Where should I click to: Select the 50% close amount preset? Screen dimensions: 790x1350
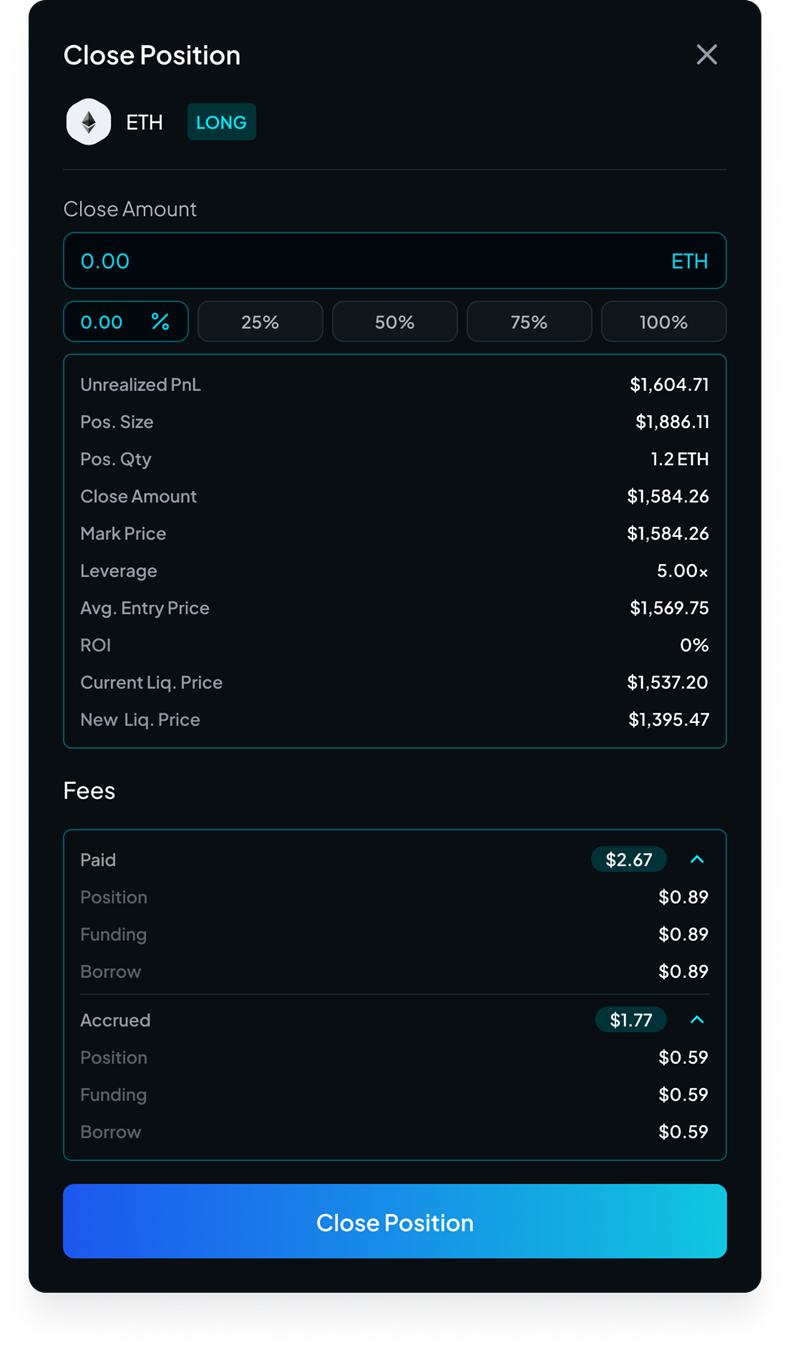tap(395, 322)
